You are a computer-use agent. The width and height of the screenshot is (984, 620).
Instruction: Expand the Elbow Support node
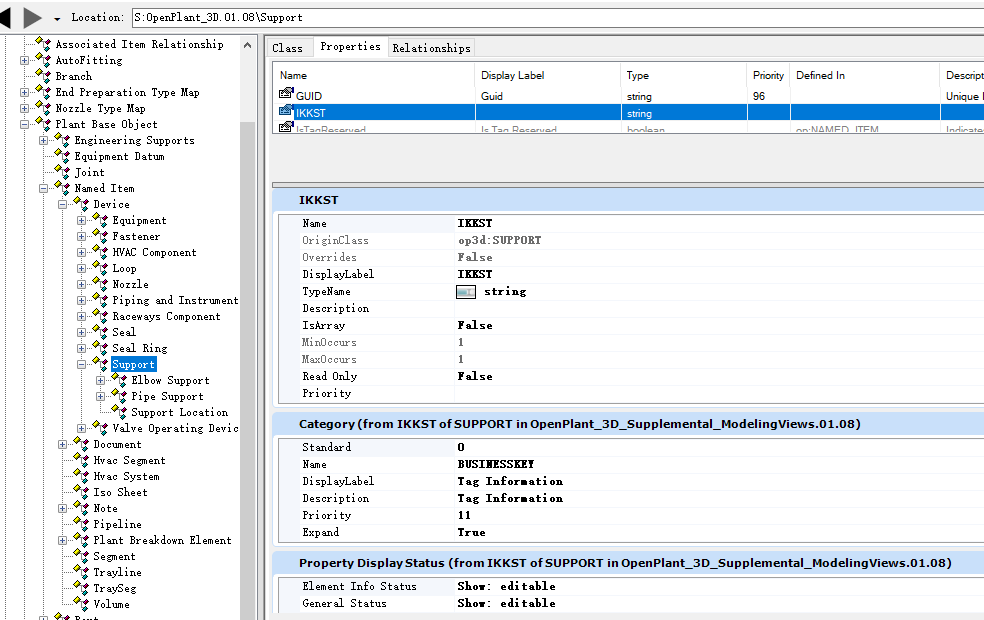tap(101, 381)
